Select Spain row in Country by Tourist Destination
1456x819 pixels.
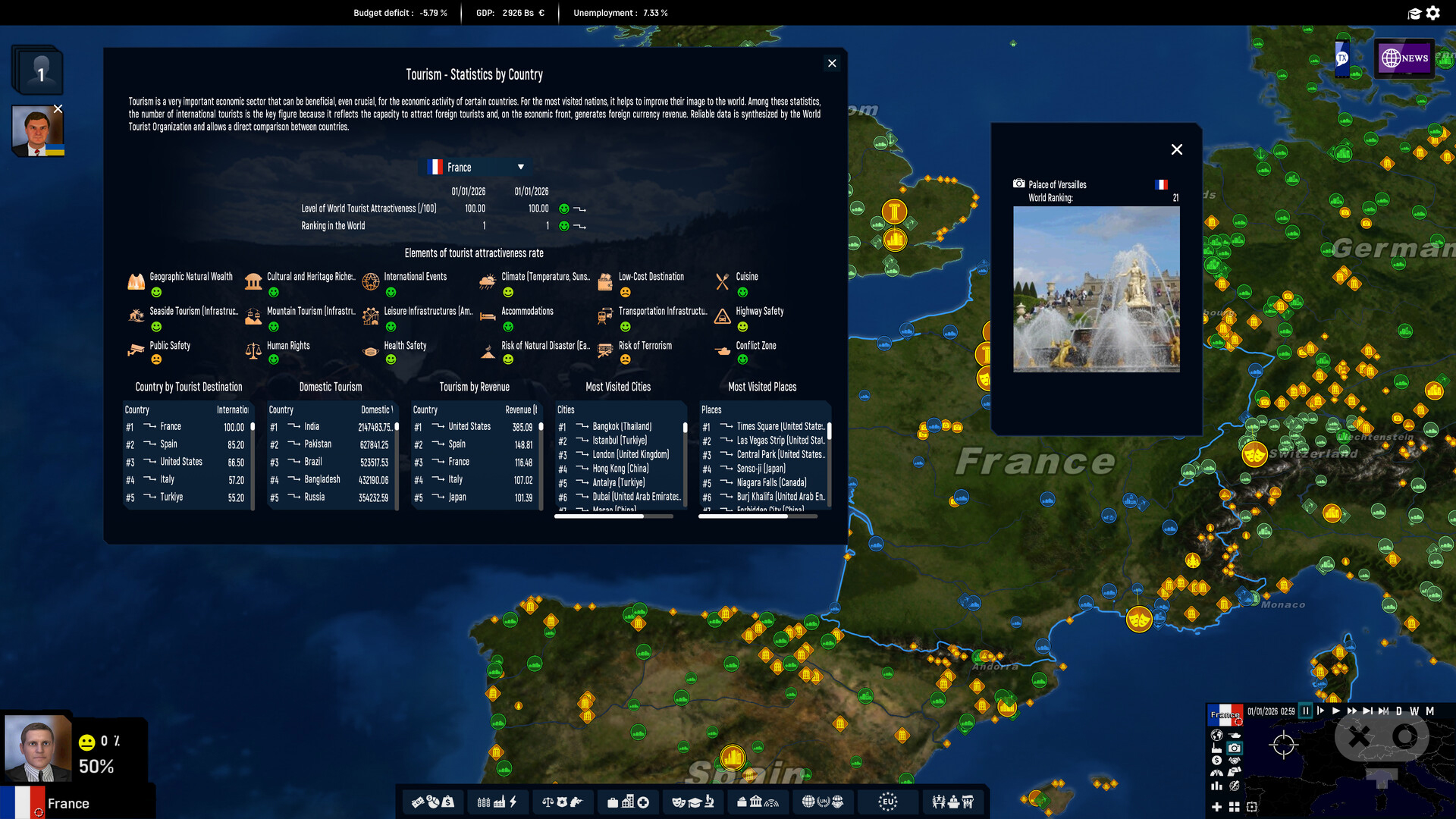click(187, 444)
